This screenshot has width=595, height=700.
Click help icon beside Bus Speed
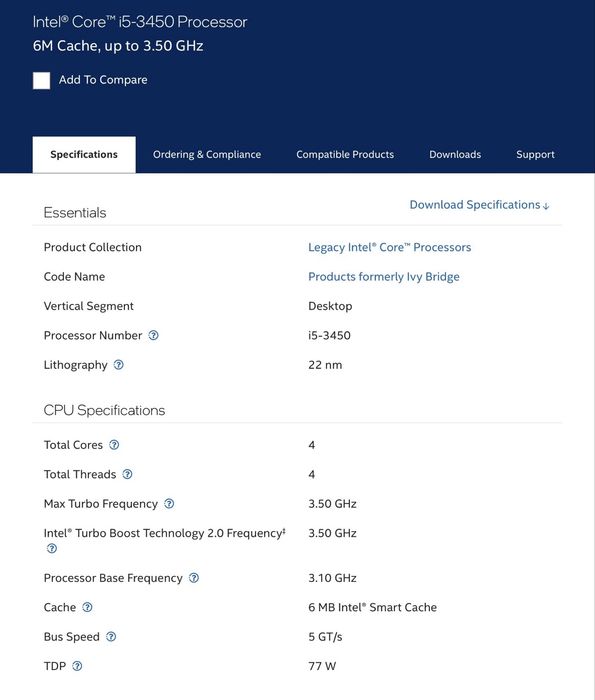111,637
